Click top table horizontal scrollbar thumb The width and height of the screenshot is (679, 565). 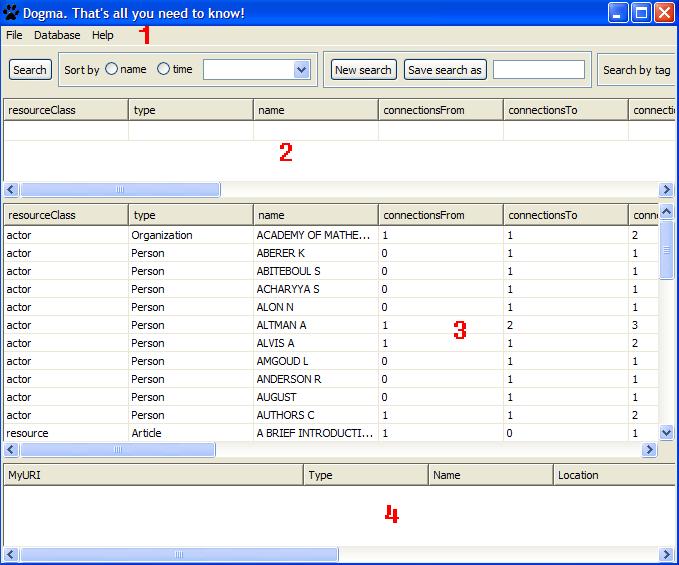click(x=120, y=190)
